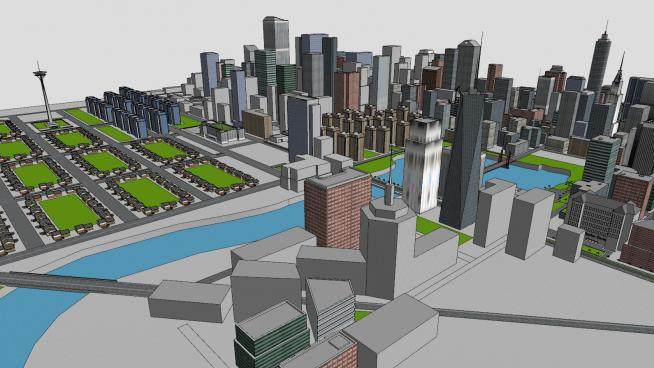
Task: Click the space needle tower on left
Action: (x=43, y=94)
